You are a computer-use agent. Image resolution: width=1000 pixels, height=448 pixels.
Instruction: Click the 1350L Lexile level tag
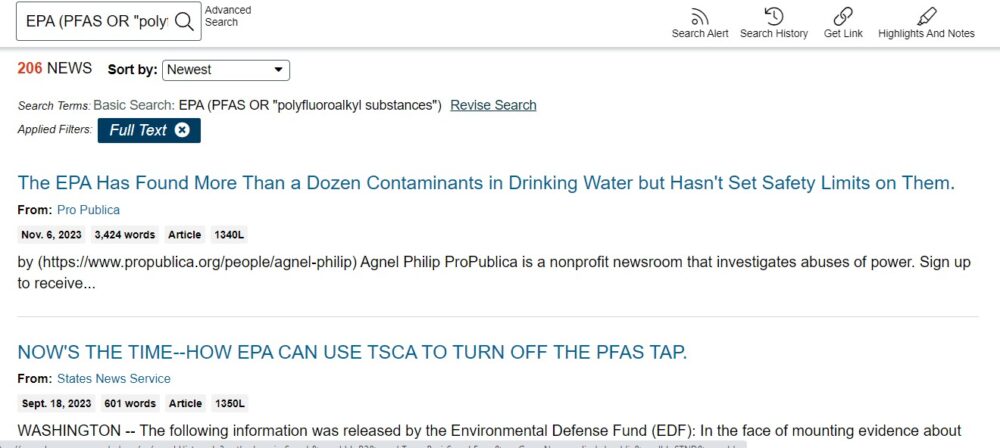pos(230,403)
